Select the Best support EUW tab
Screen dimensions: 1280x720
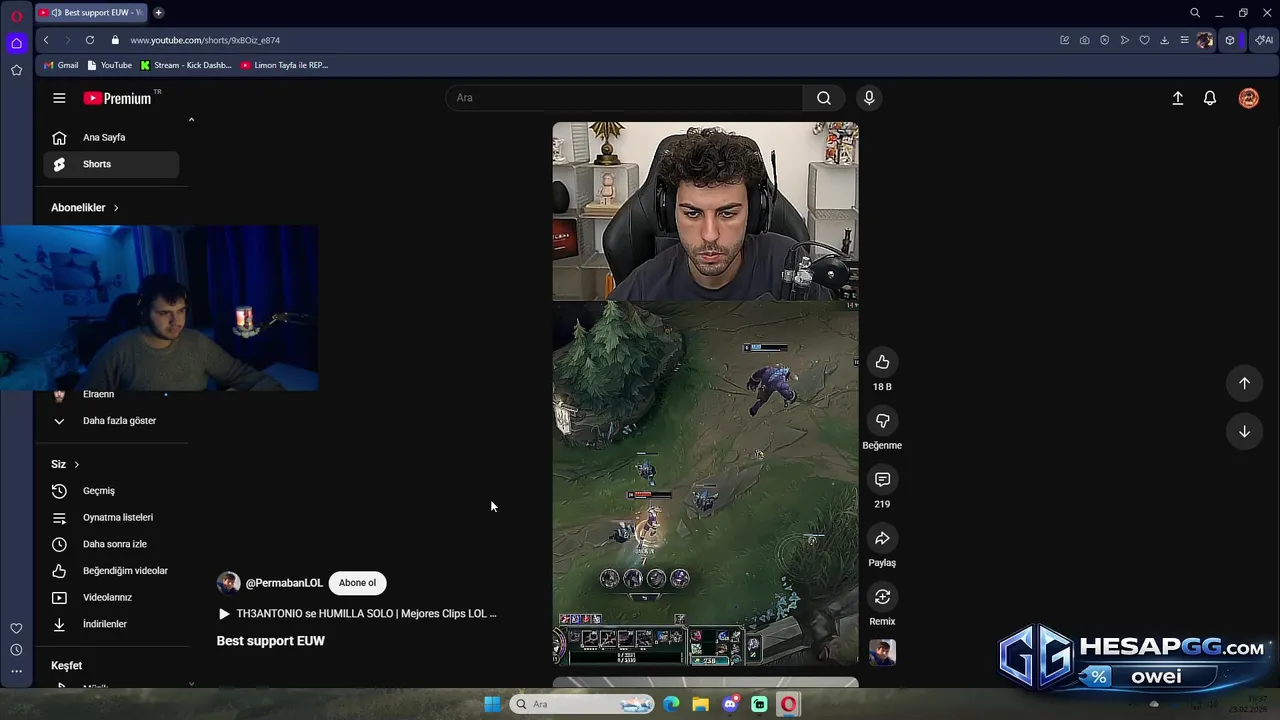[91, 13]
